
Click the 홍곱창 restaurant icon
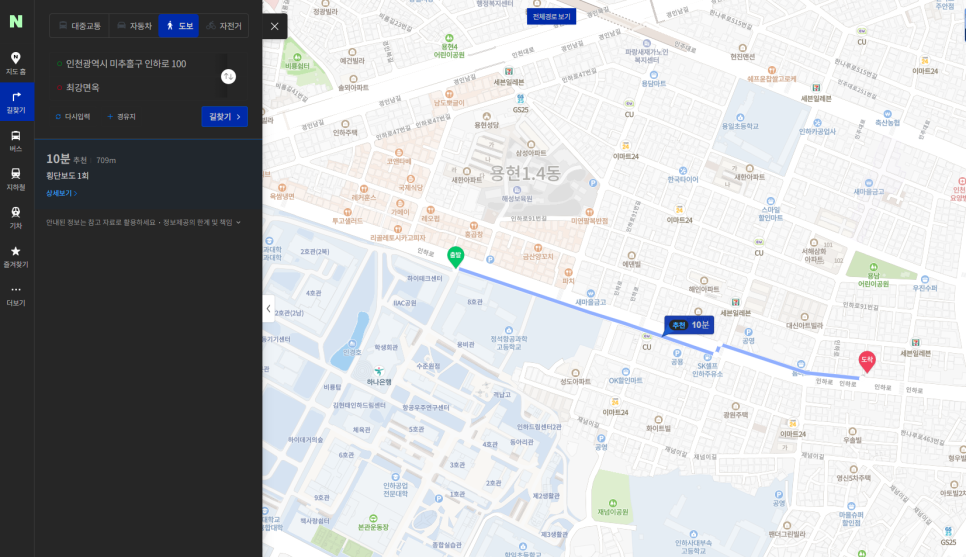click(x=473, y=226)
